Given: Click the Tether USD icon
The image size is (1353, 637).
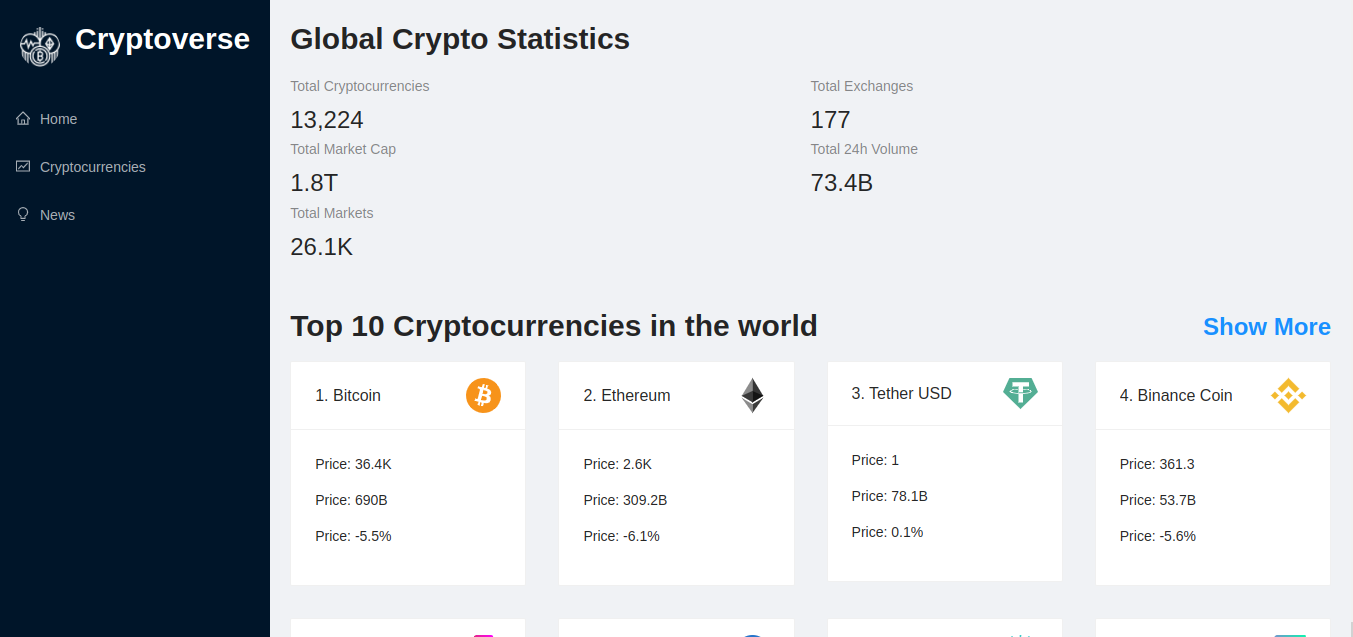Looking at the screenshot, I should [x=1020, y=393].
